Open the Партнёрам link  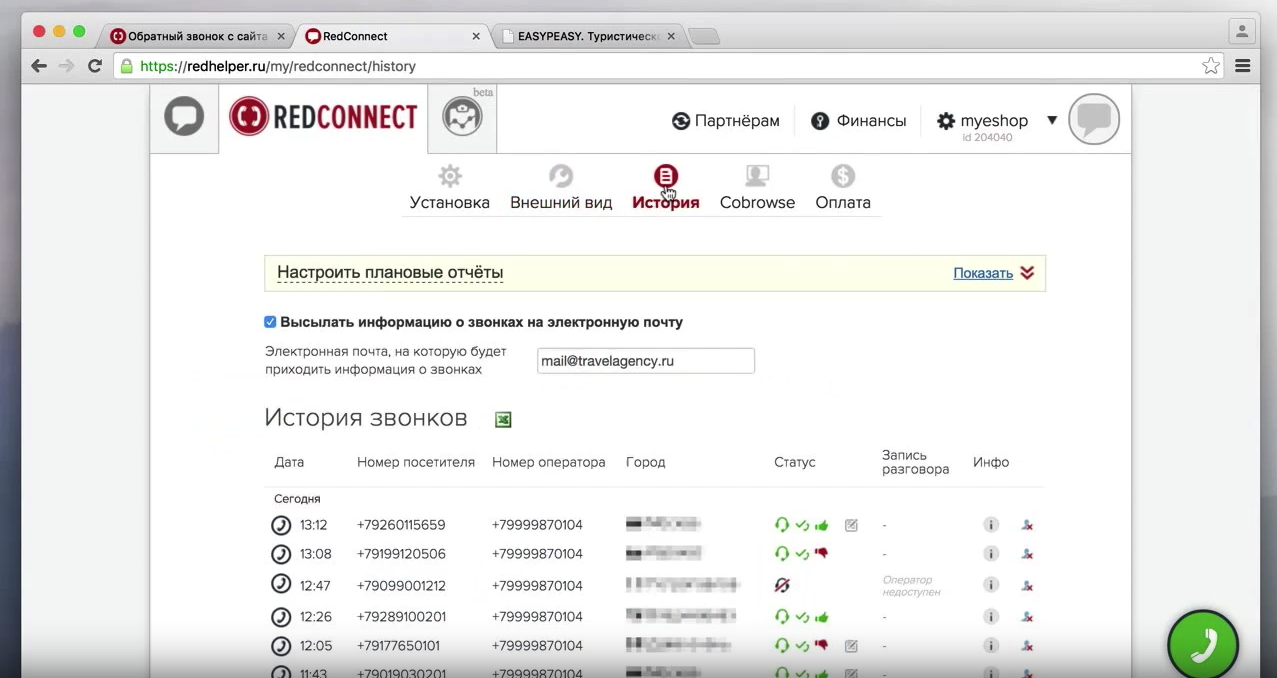(726, 121)
